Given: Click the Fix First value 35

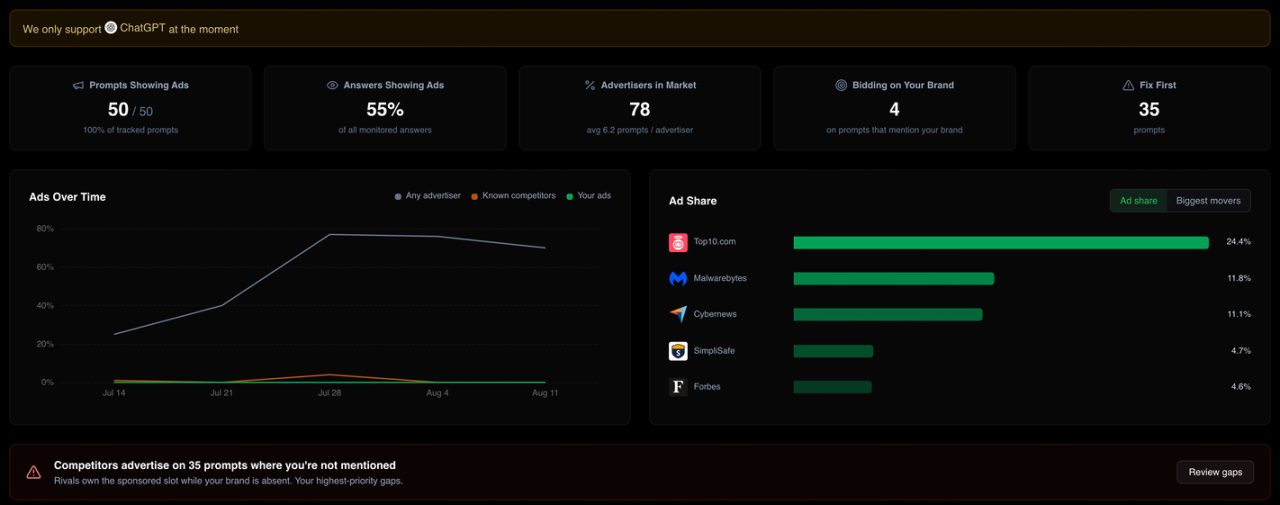Looking at the screenshot, I should coord(1149,110).
